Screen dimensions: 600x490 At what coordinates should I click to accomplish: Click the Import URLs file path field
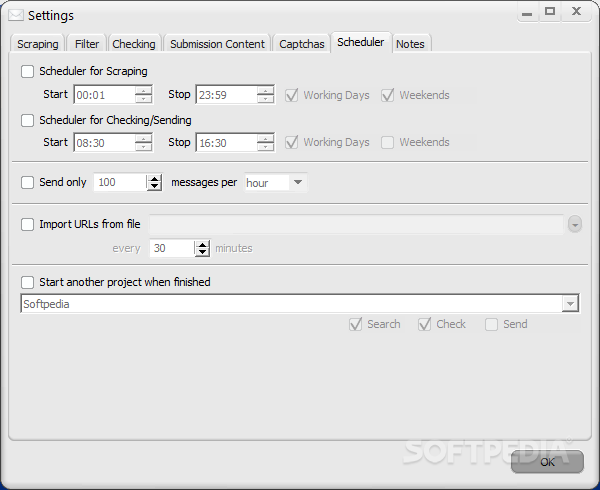coord(356,225)
